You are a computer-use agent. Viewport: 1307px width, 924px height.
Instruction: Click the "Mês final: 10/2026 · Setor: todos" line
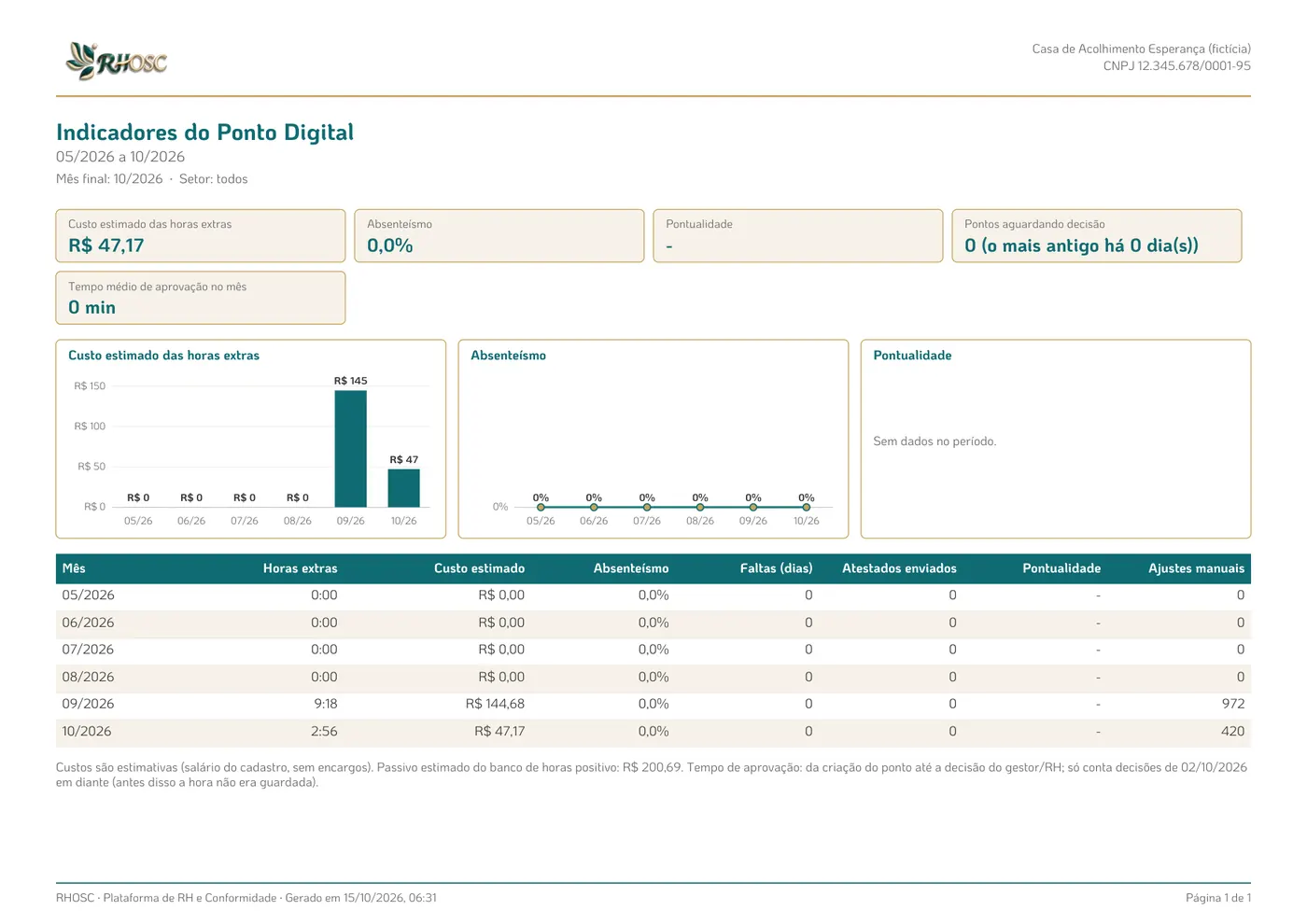(x=152, y=179)
